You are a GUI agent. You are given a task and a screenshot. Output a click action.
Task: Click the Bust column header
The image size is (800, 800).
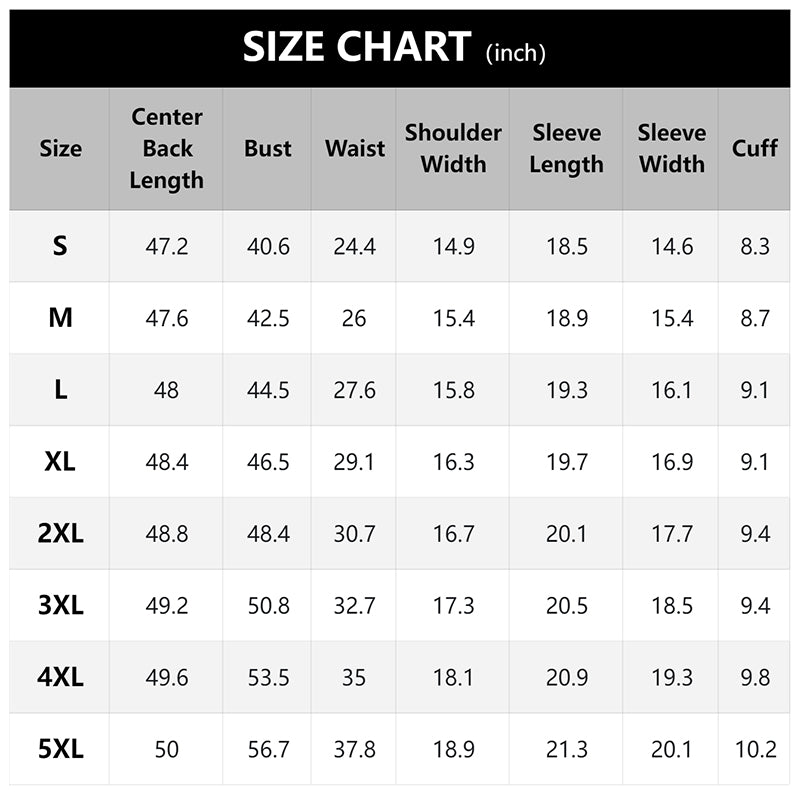268,148
